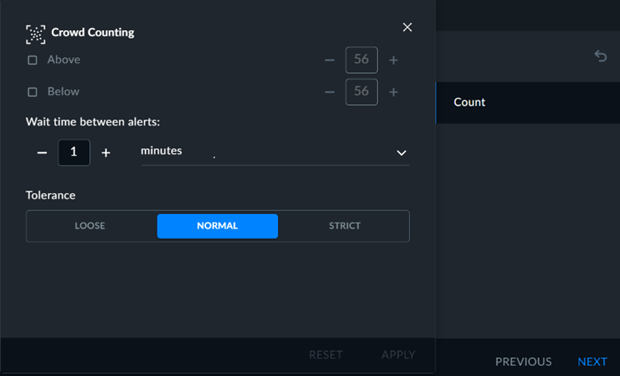620x376 pixels.
Task: Decrease the Above threshold with minus
Action: [329, 60]
